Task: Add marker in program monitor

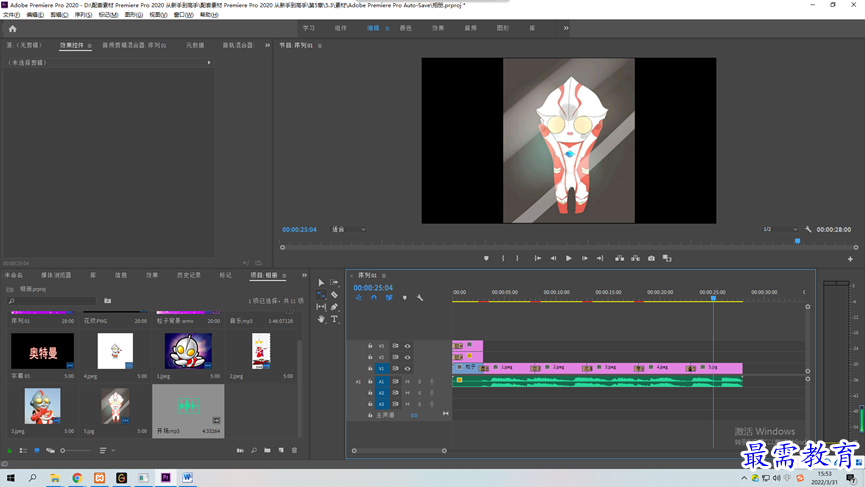Action: [486, 258]
